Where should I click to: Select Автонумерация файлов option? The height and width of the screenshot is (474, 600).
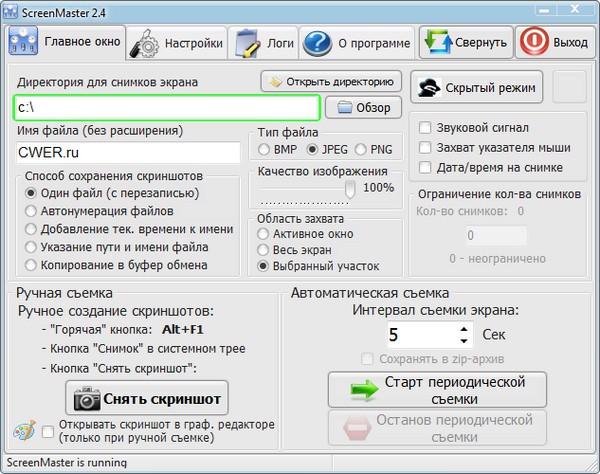31,211
